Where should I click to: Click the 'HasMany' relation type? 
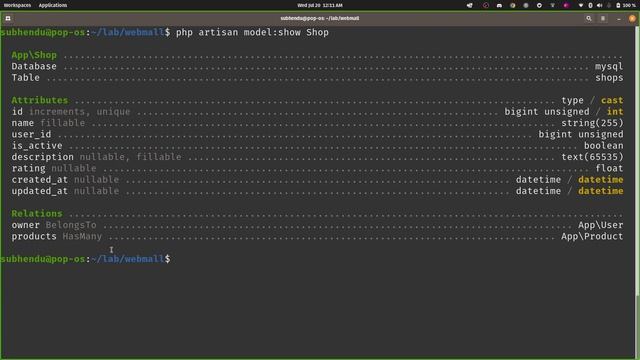[82, 237]
